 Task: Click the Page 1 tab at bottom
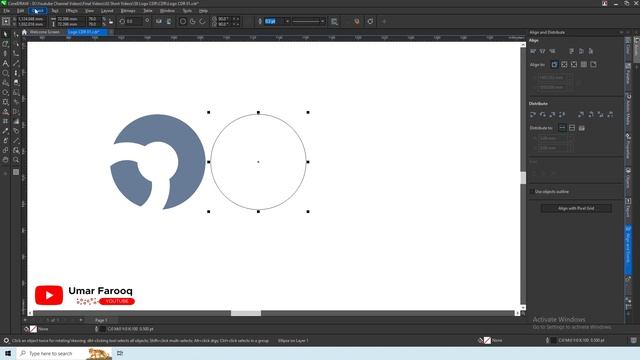point(101,320)
